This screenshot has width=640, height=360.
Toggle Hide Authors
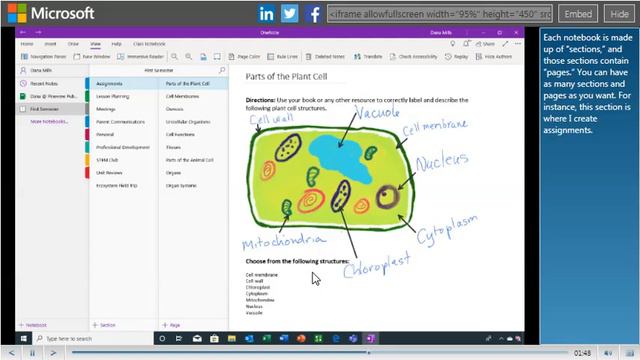coord(494,57)
